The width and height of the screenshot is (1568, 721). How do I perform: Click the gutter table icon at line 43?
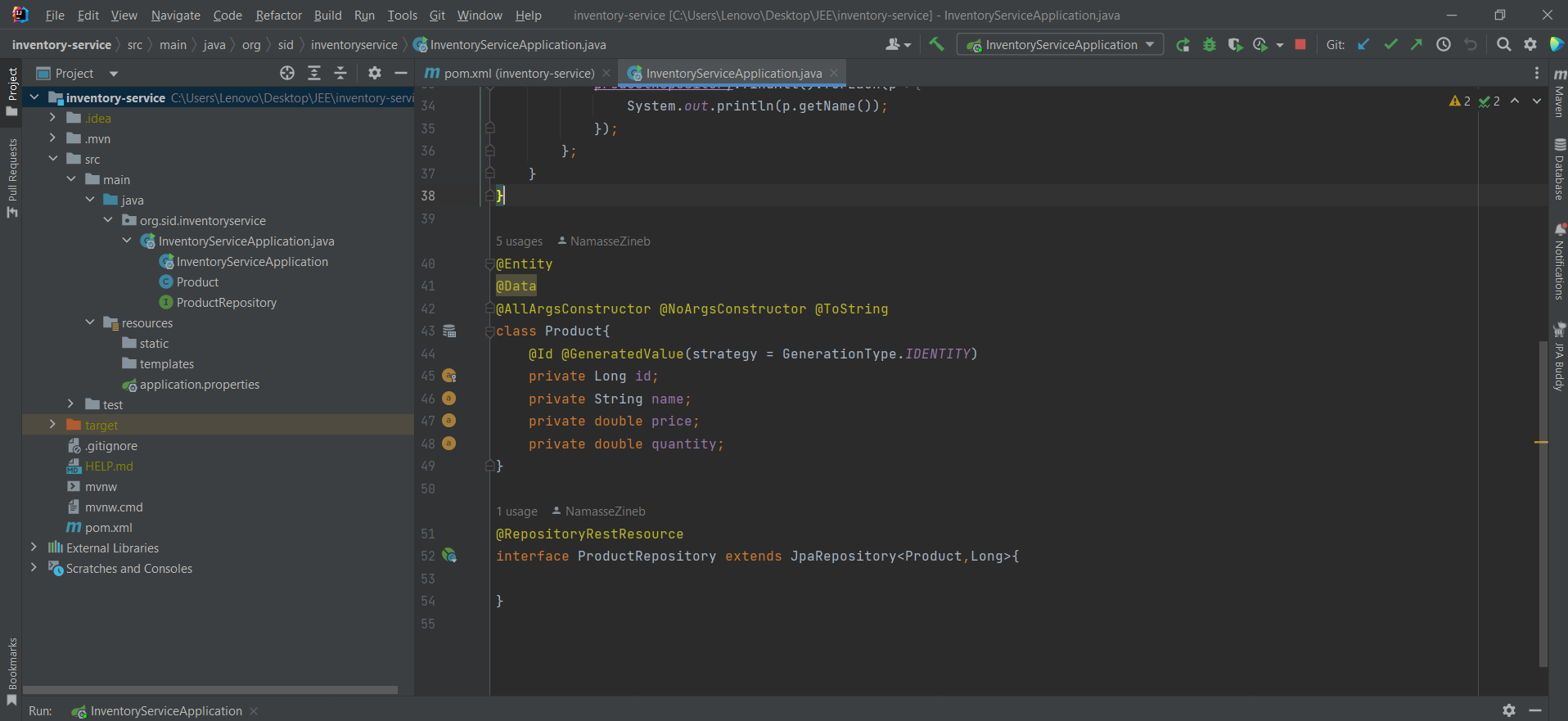tap(449, 331)
